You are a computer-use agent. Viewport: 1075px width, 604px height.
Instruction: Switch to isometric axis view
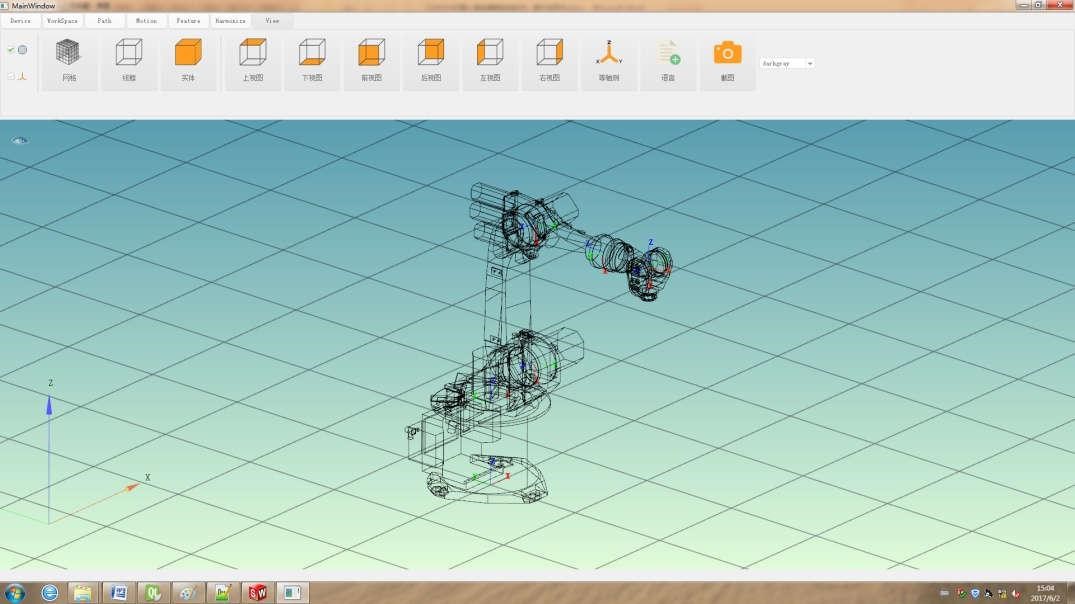point(609,60)
